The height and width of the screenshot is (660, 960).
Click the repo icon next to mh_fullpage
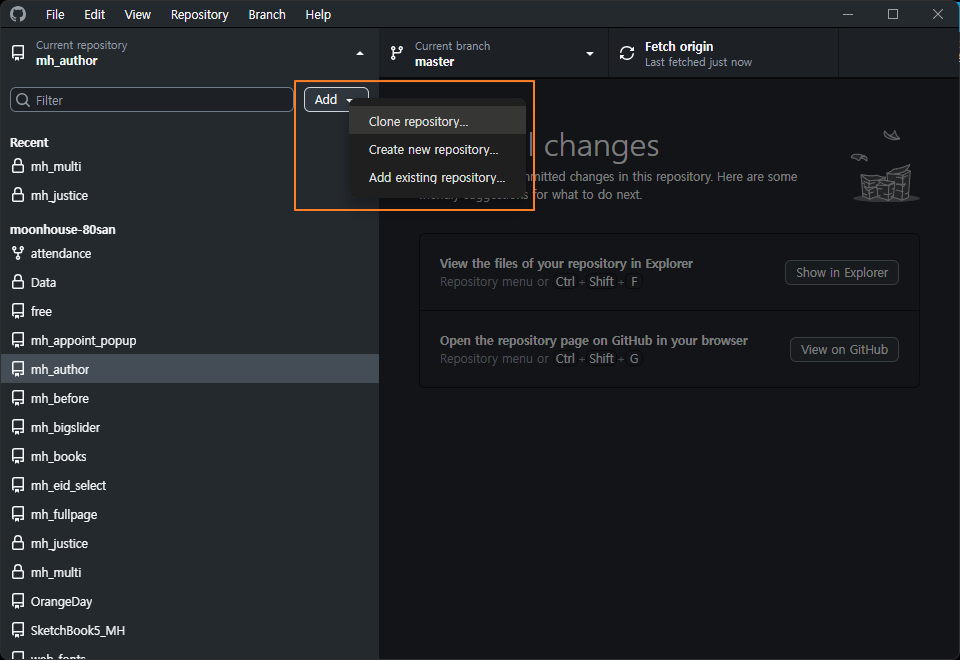(18, 514)
